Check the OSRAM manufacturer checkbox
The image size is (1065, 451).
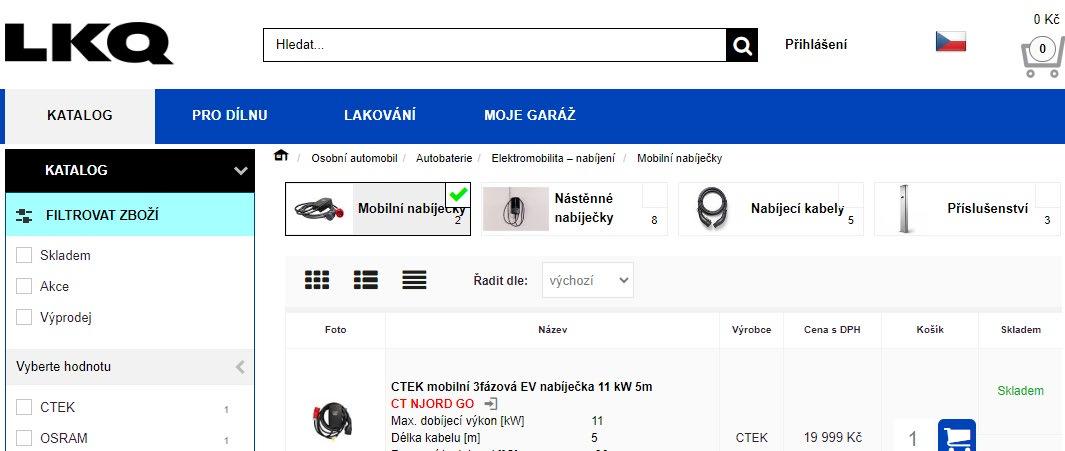24,438
